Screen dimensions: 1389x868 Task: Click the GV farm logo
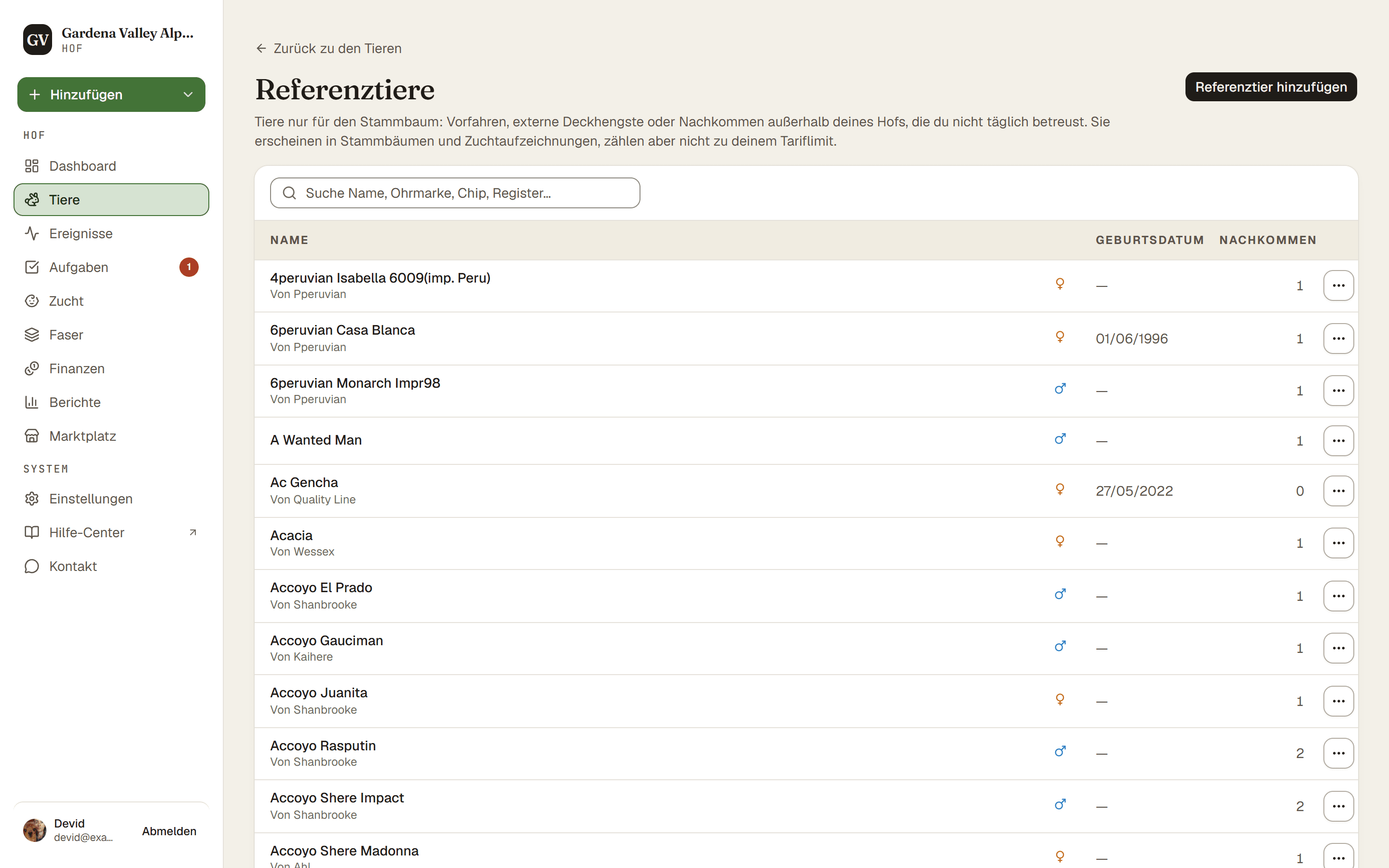(x=38, y=40)
